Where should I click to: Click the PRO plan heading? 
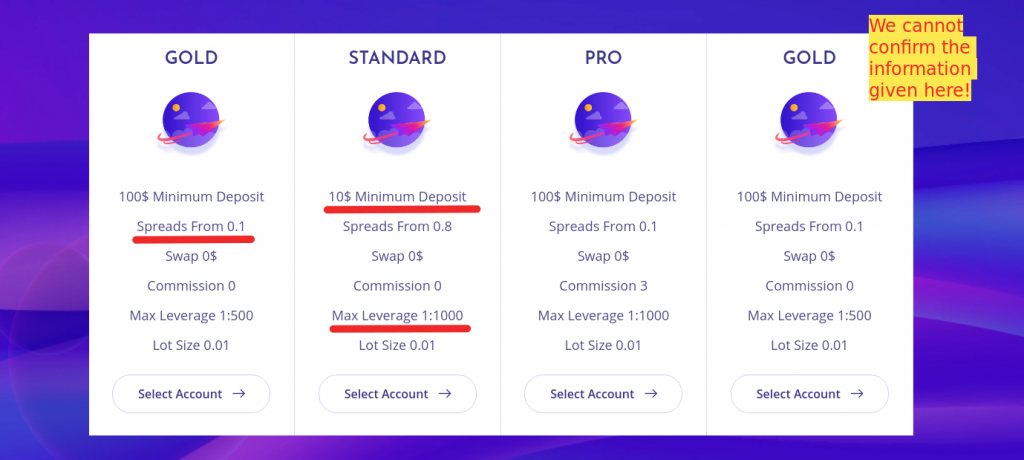point(603,58)
